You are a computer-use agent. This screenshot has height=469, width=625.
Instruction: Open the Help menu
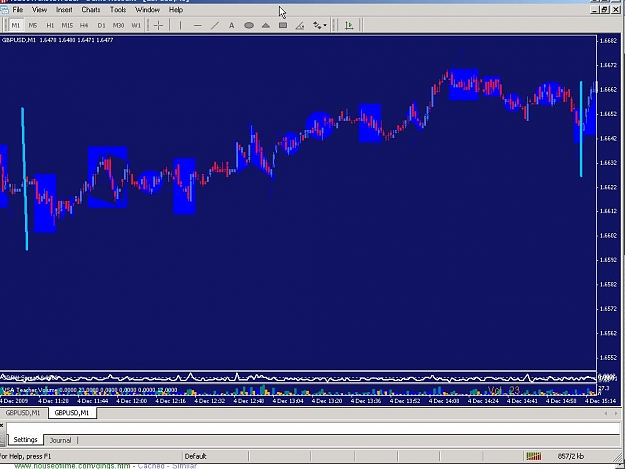(176, 10)
